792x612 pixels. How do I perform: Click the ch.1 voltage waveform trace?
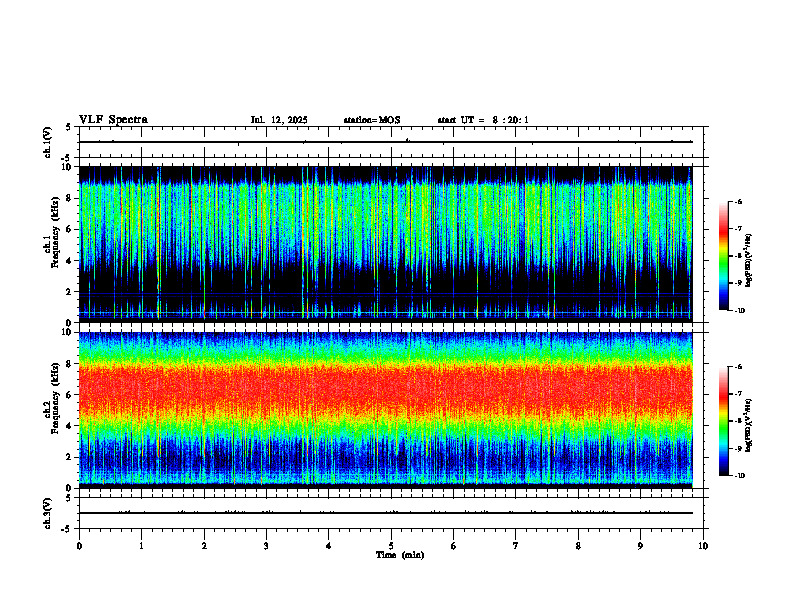click(385, 142)
